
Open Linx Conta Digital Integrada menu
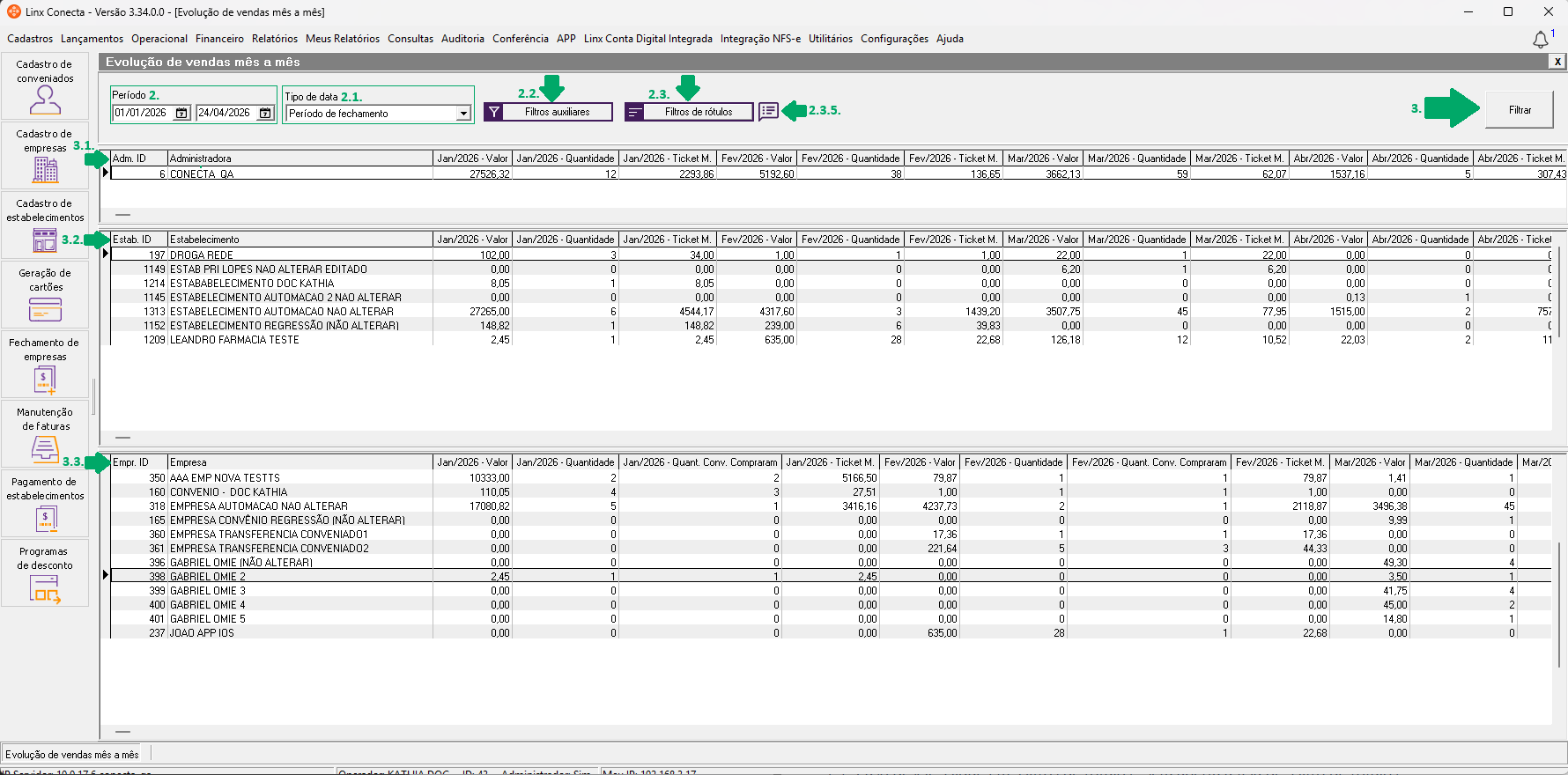[x=648, y=39]
